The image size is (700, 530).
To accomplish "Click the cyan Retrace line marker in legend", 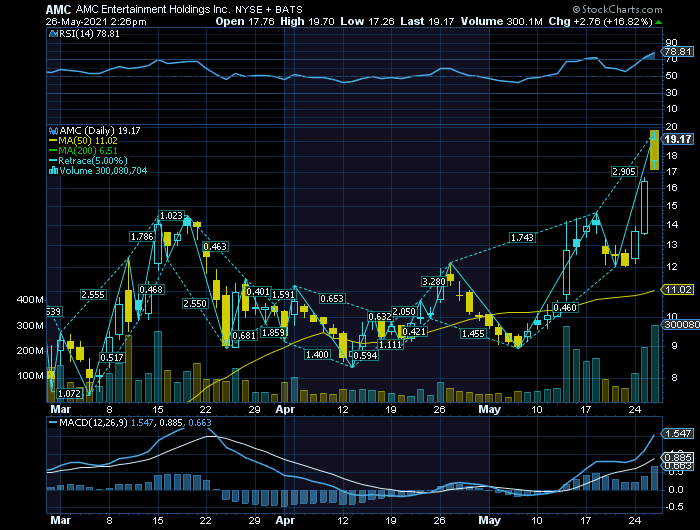I will pos(53,161).
